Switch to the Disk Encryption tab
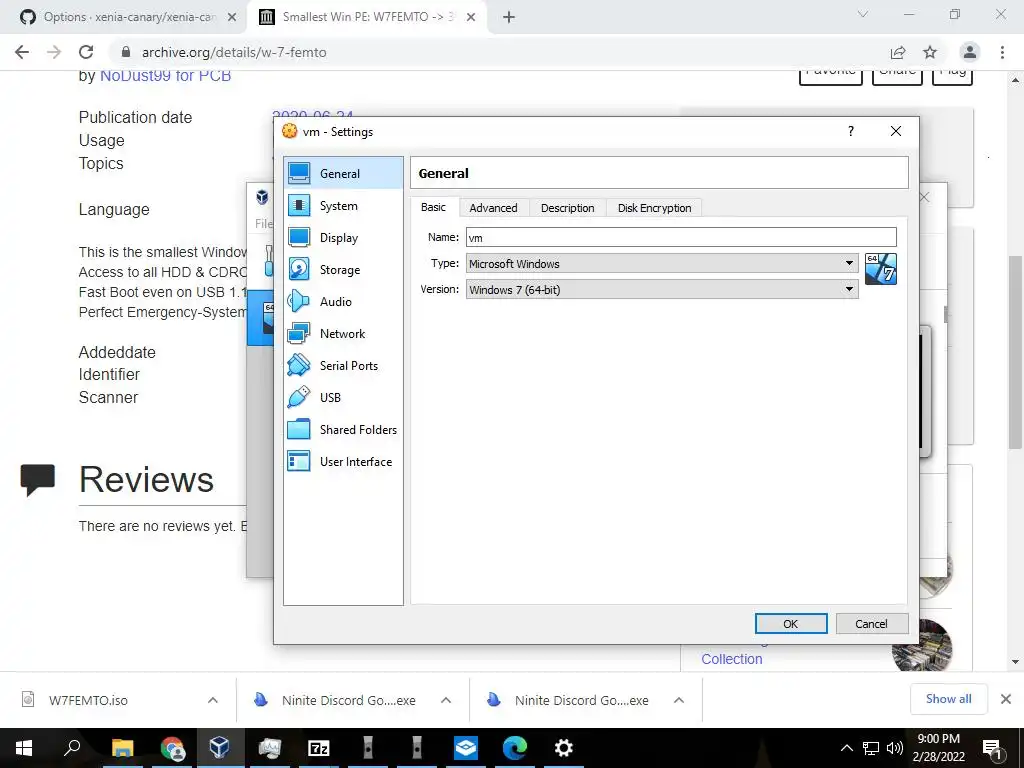This screenshot has height=768, width=1024. pyautogui.click(x=654, y=208)
